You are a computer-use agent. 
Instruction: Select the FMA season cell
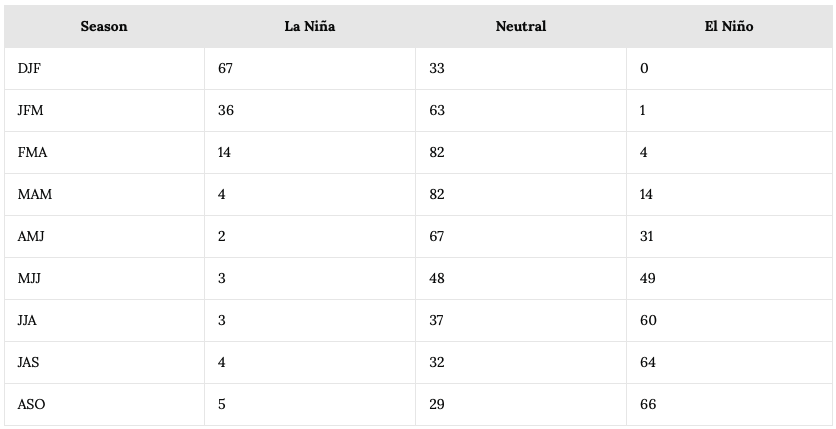pos(104,152)
